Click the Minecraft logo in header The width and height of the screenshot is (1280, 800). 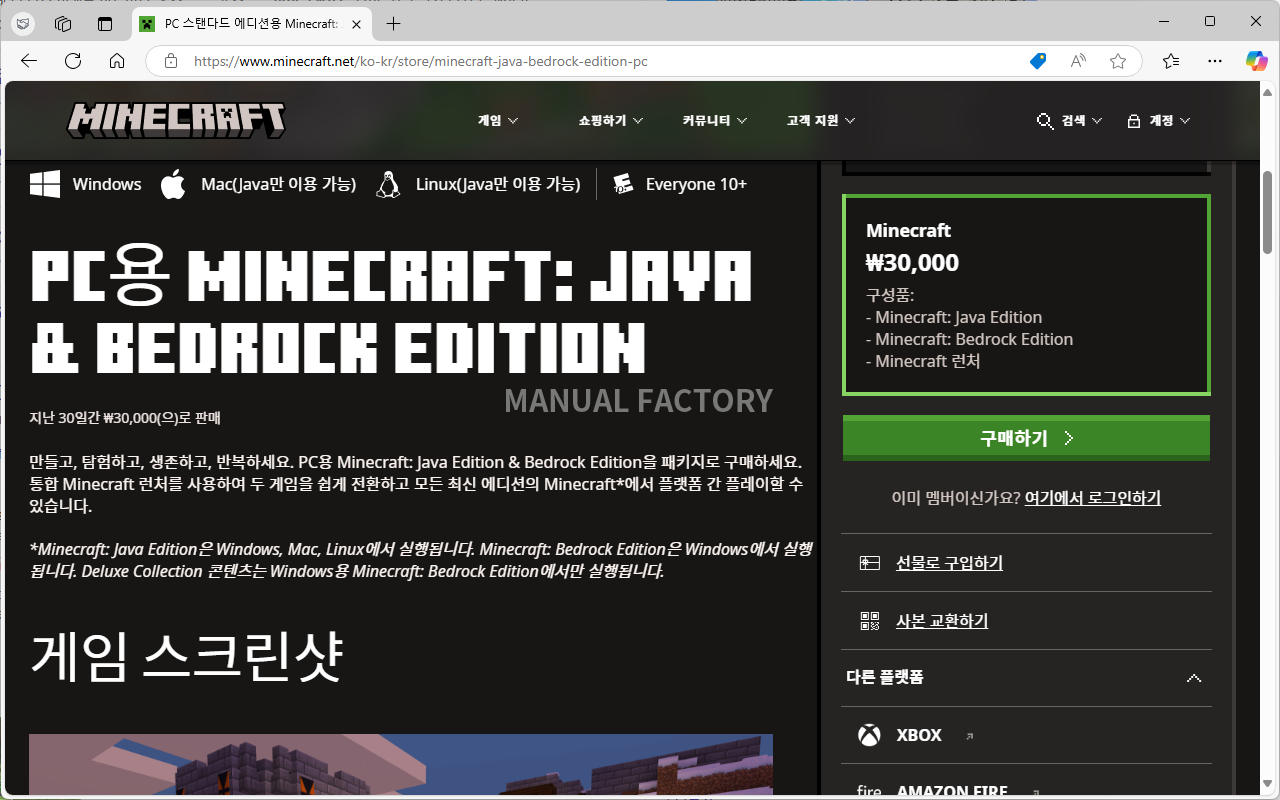click(176, 120)
